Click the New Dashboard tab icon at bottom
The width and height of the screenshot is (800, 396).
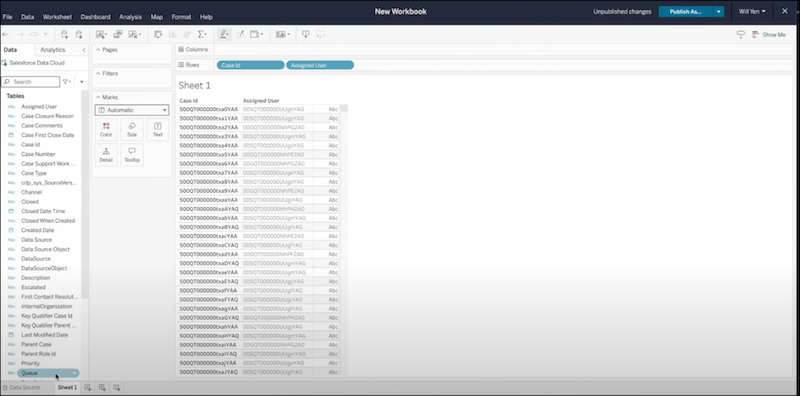tap(102, 387)
